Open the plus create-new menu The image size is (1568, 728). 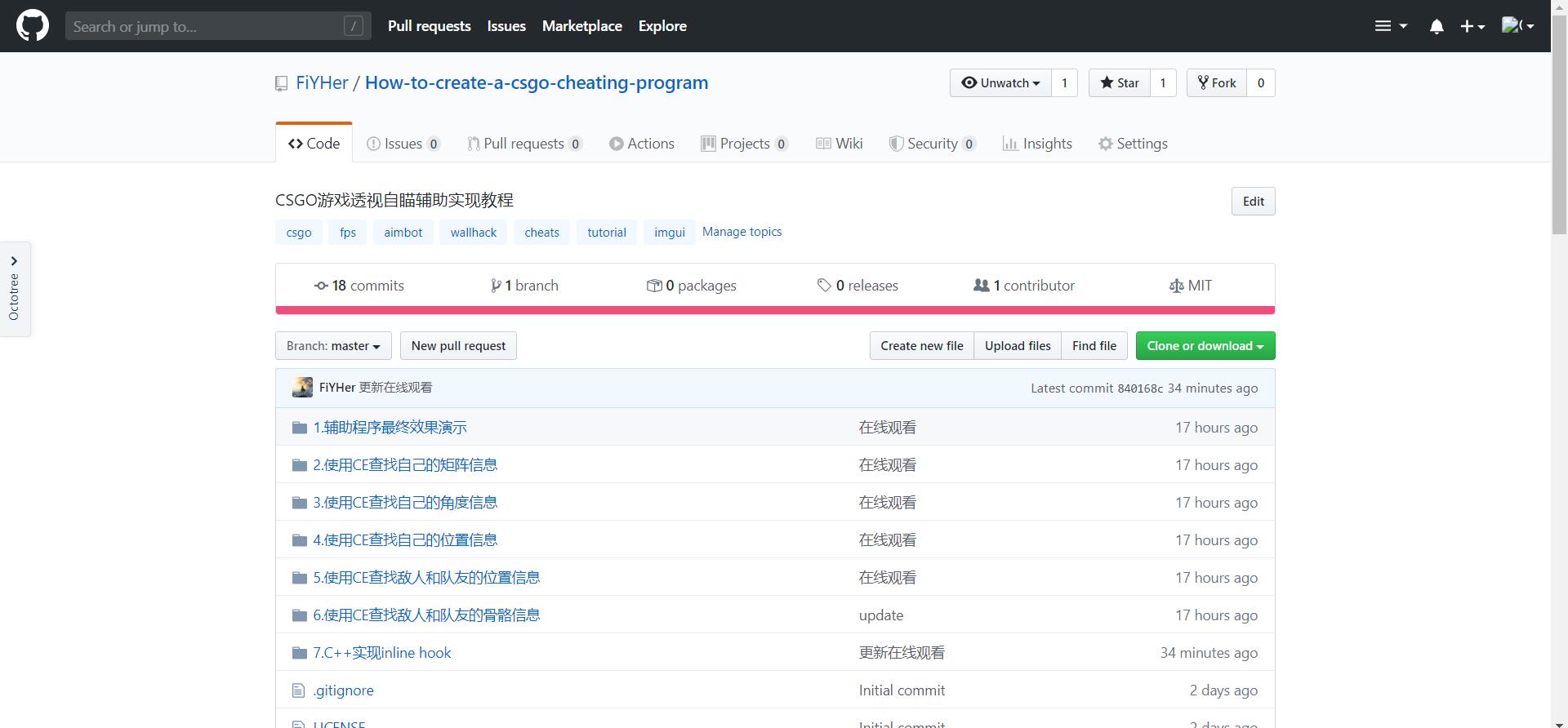[x=1472, y=26]
